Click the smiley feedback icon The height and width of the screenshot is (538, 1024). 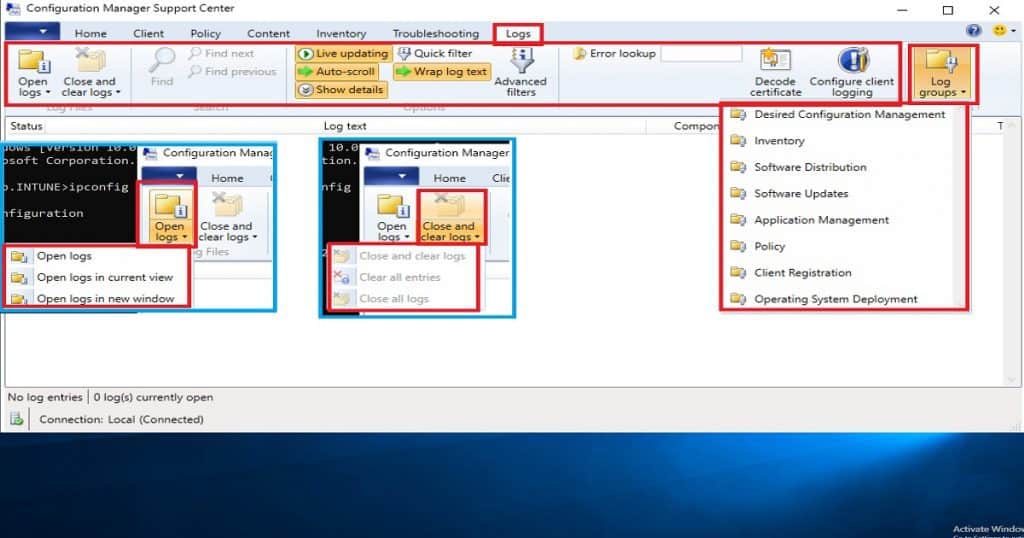(x=999, y=31)
